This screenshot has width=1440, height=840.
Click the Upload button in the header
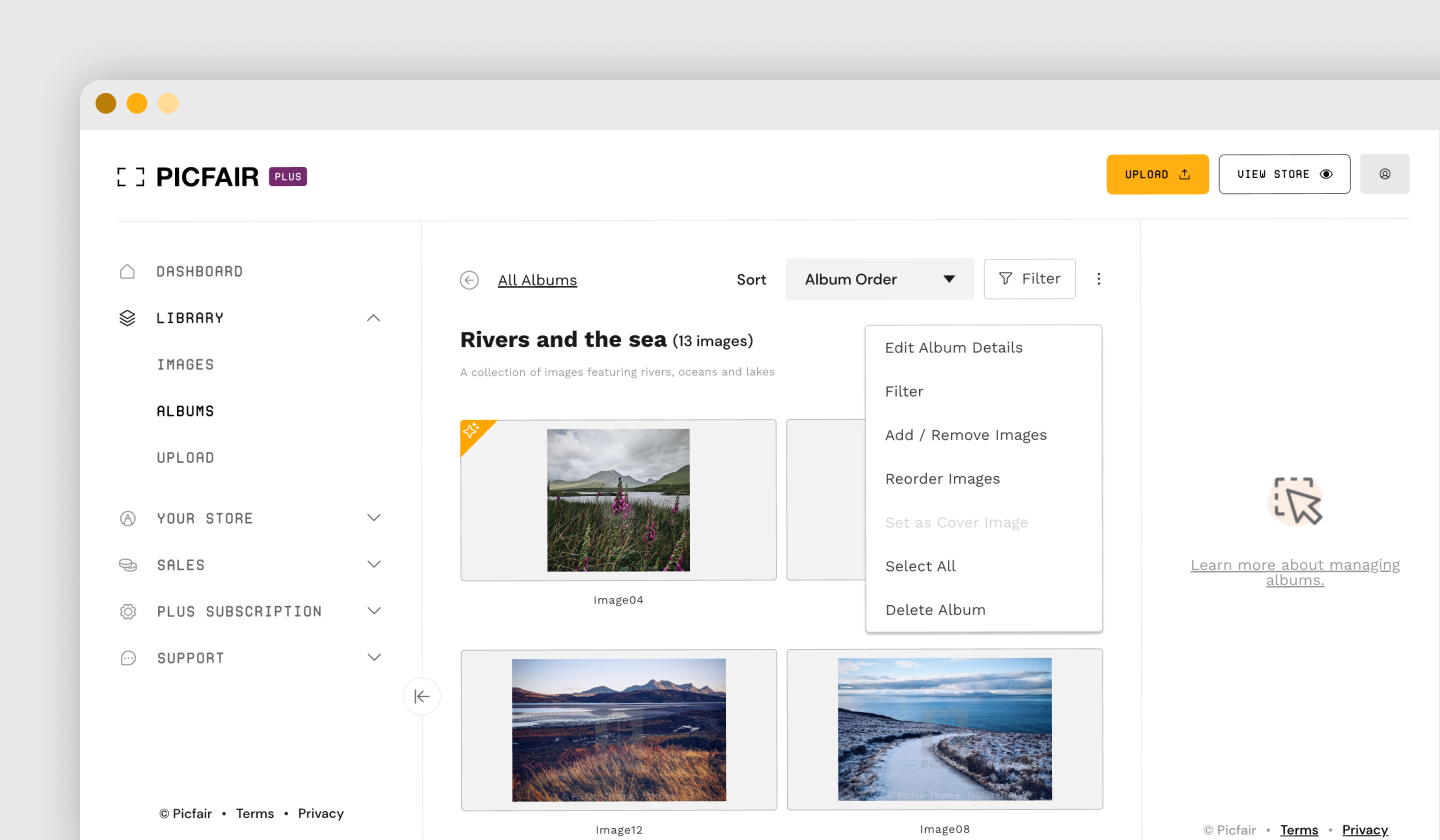coord(1158,174)
